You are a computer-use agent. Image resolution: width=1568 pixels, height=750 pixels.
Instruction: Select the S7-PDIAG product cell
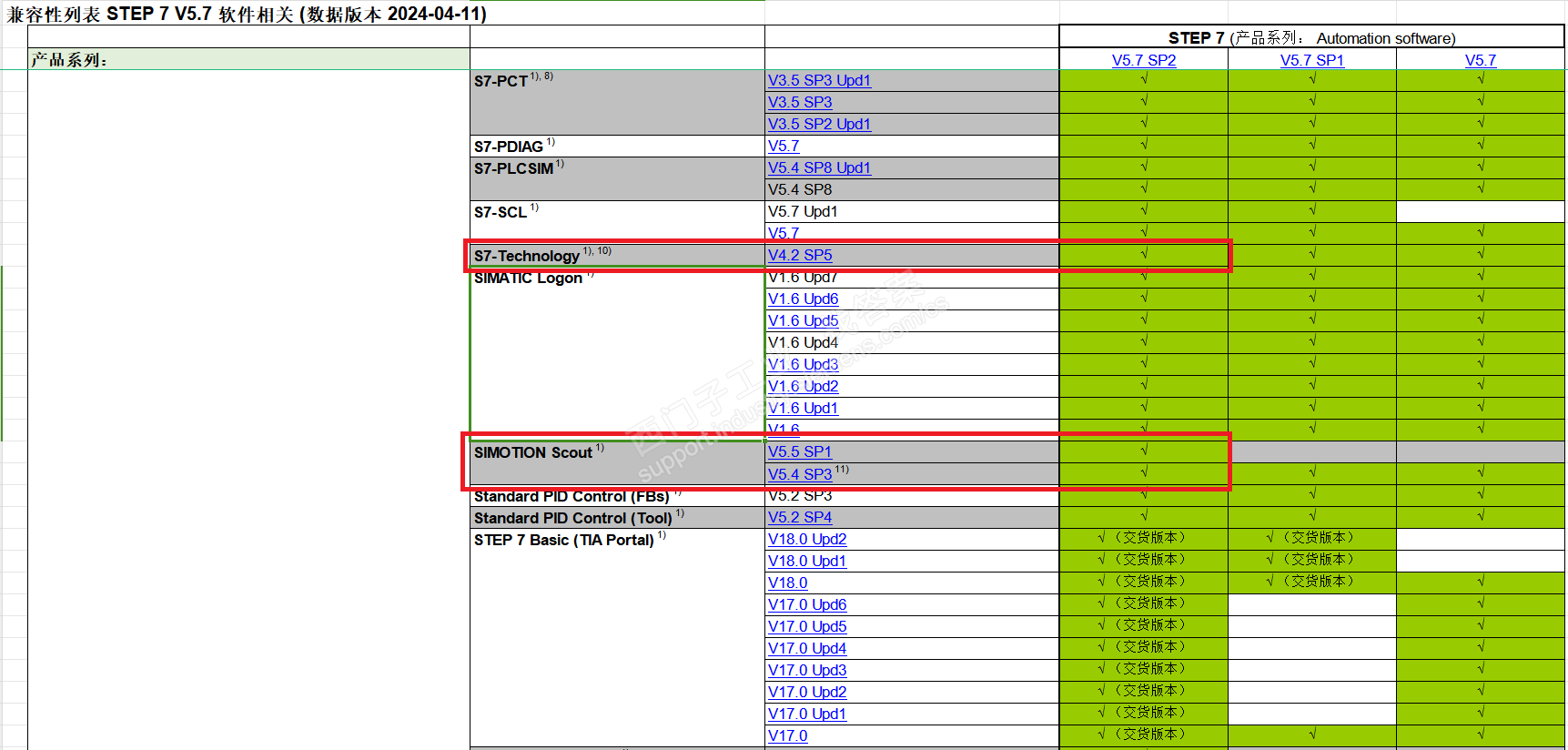pyautogui.click(x=617, y=146)
